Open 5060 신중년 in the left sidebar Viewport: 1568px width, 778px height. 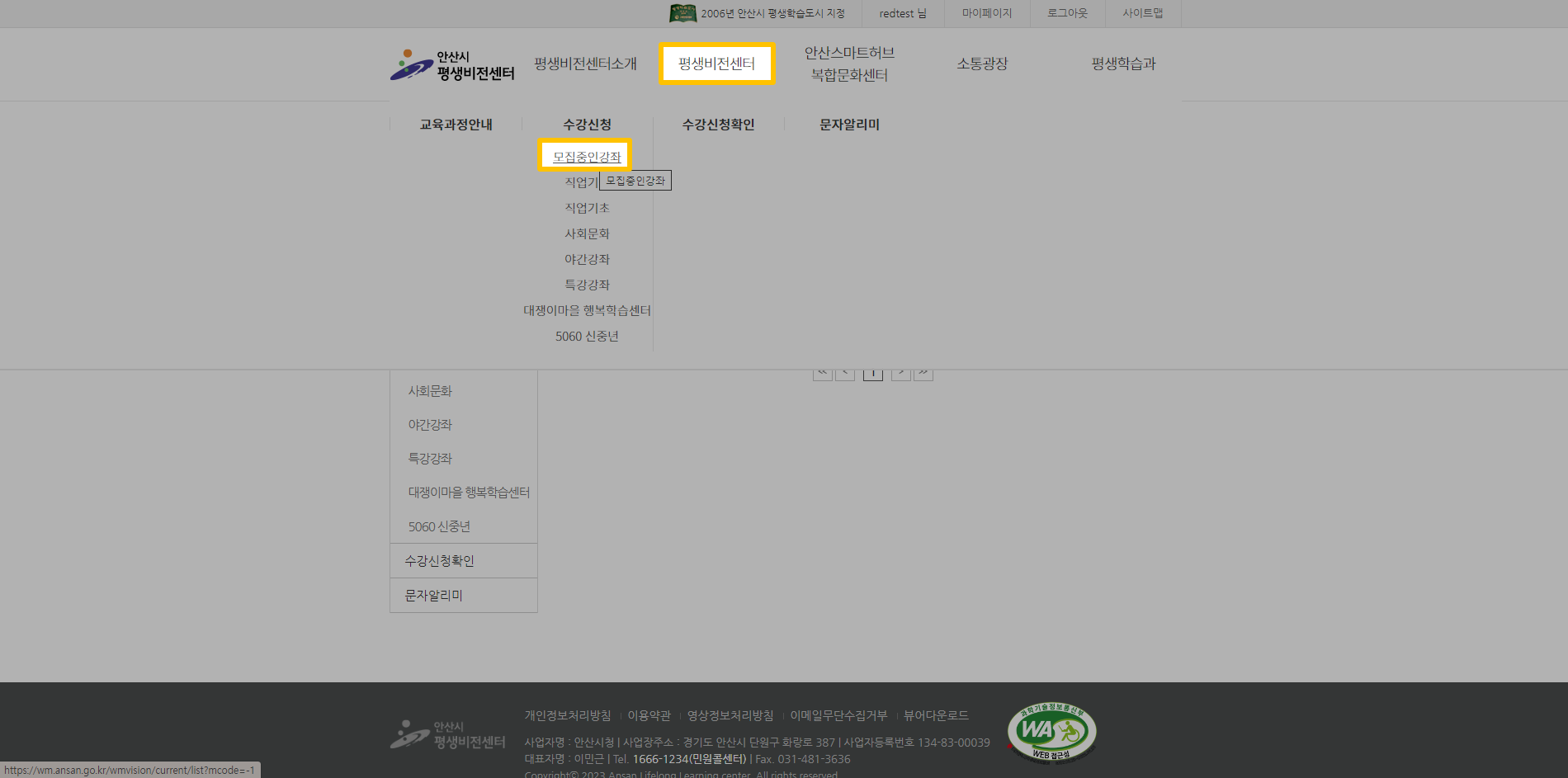pos(439,526)
